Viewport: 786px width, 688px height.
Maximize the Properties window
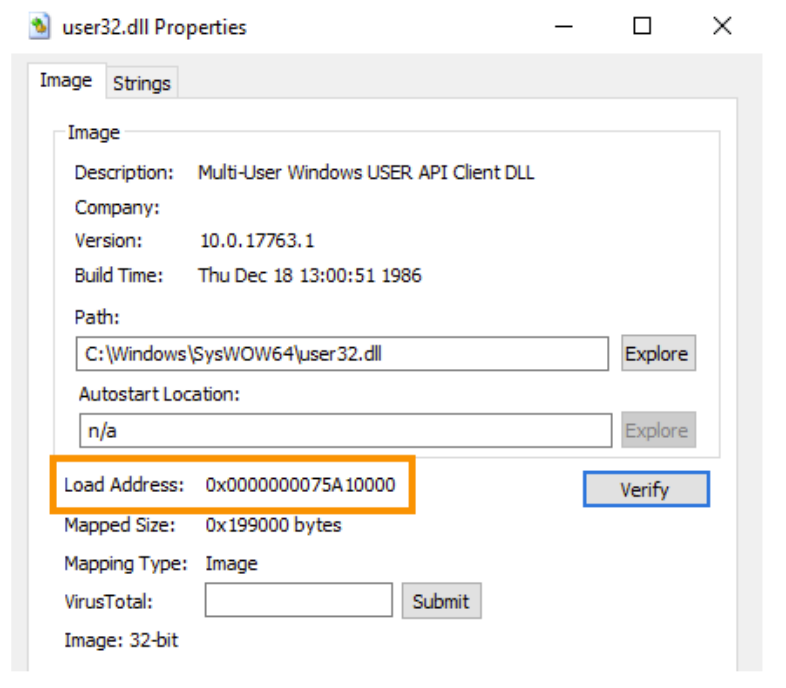coord(642,26)
